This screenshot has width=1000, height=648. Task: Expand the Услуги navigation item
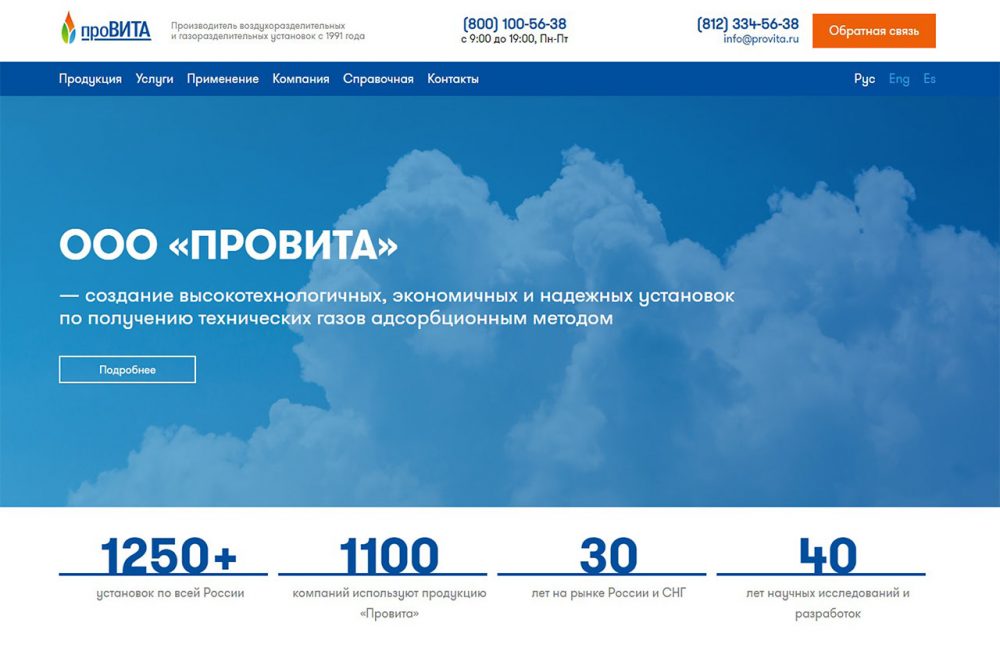[154, 79]
